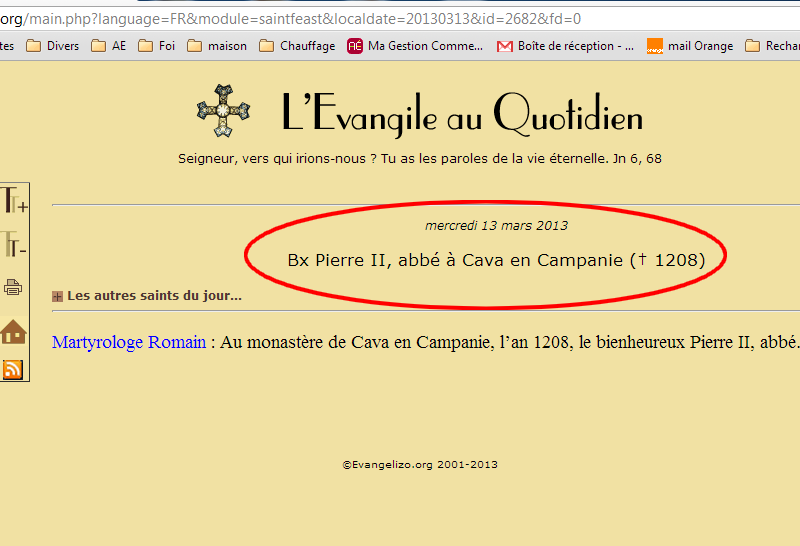The width and height of the screenshot is (800, 546).
Task: Click the date text "mercredi 13 mars 2013"
Action: point(496,226)
